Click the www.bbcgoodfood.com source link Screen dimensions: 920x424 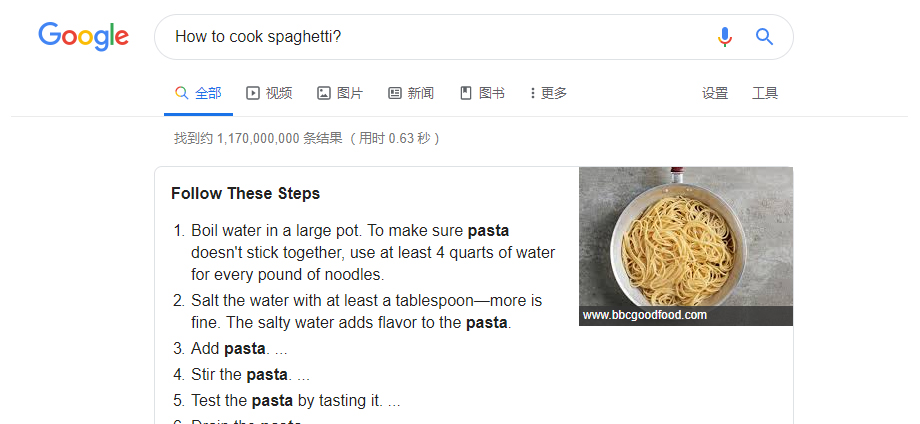645,315
